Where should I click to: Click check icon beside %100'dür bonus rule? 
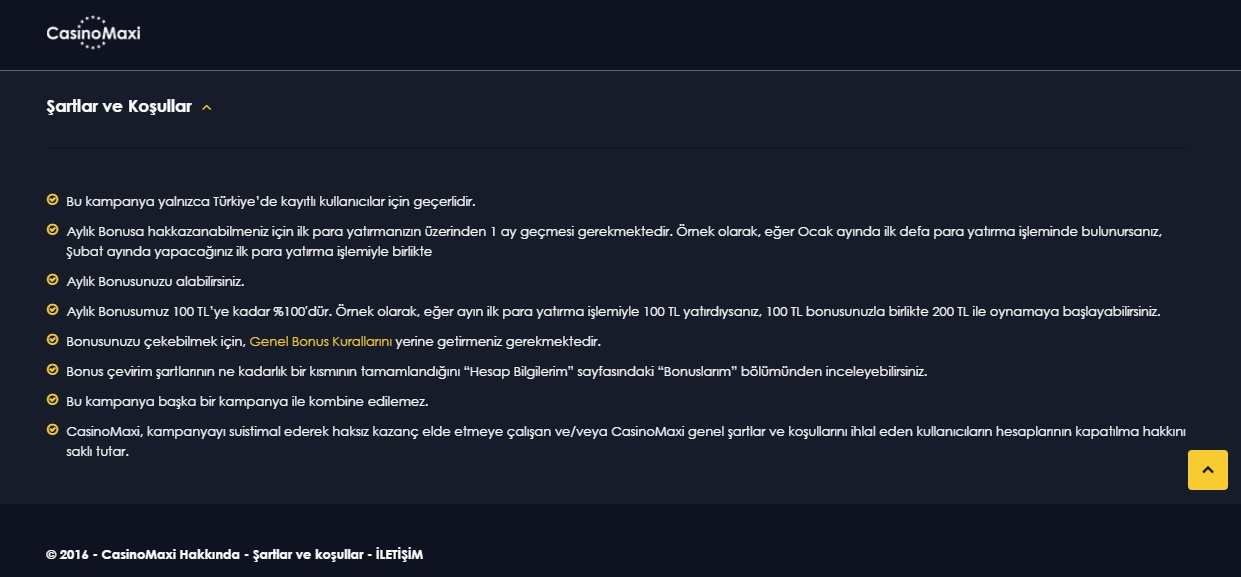click(52, 310)
